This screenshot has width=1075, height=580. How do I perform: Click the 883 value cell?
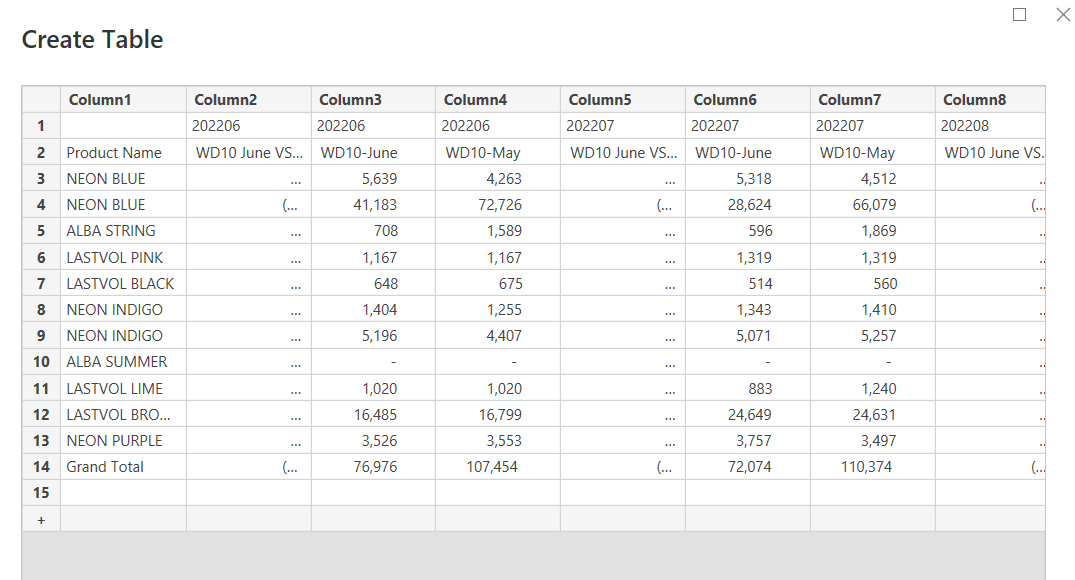(x=748, y=388)
